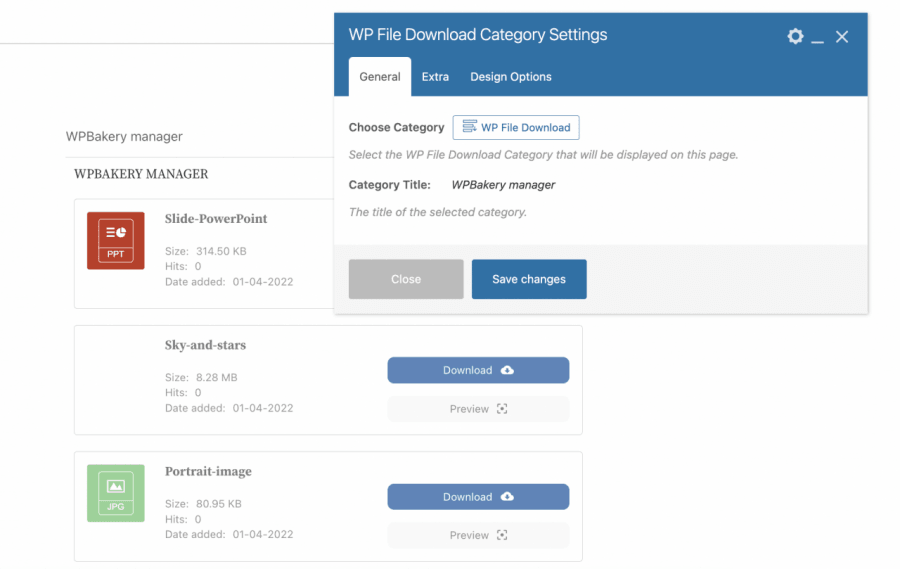Preview the Portrait-image file
The width and height of the screenshot is (900, 569).
(x=478, y=535)
